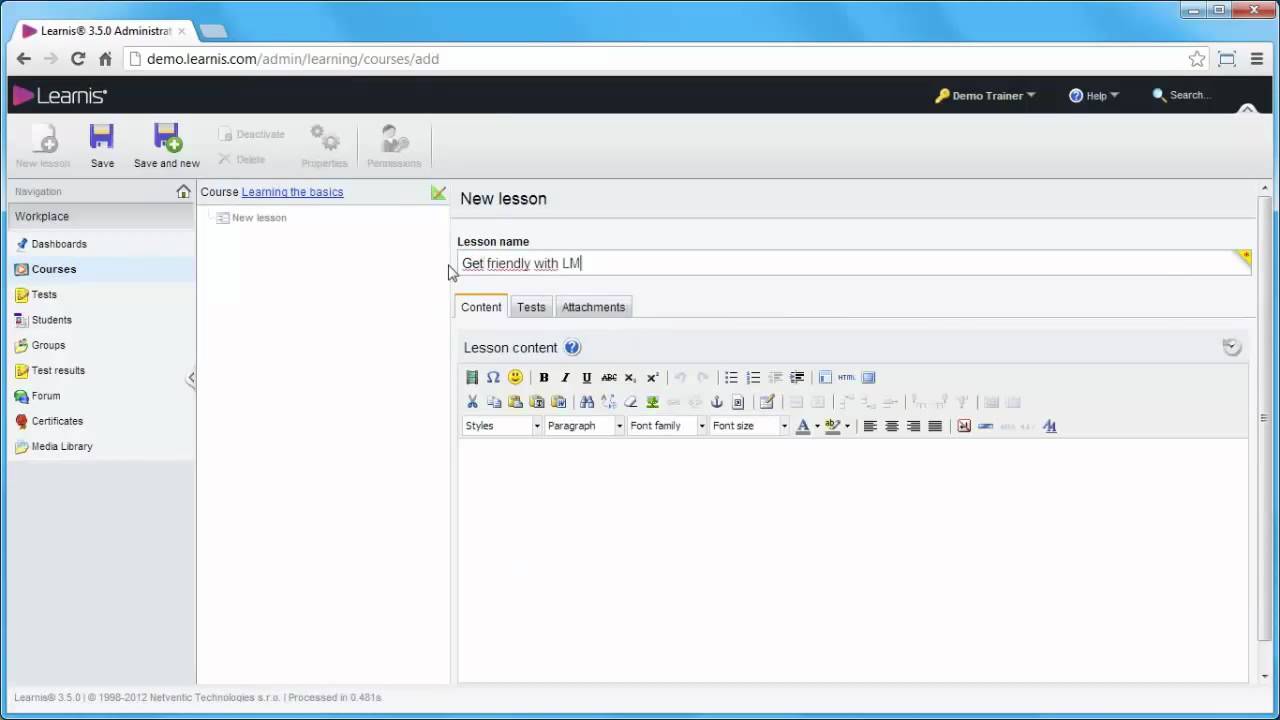Insert a numbered list
1280x720 pixels.
pyautogui.click(x=753, y=377)
